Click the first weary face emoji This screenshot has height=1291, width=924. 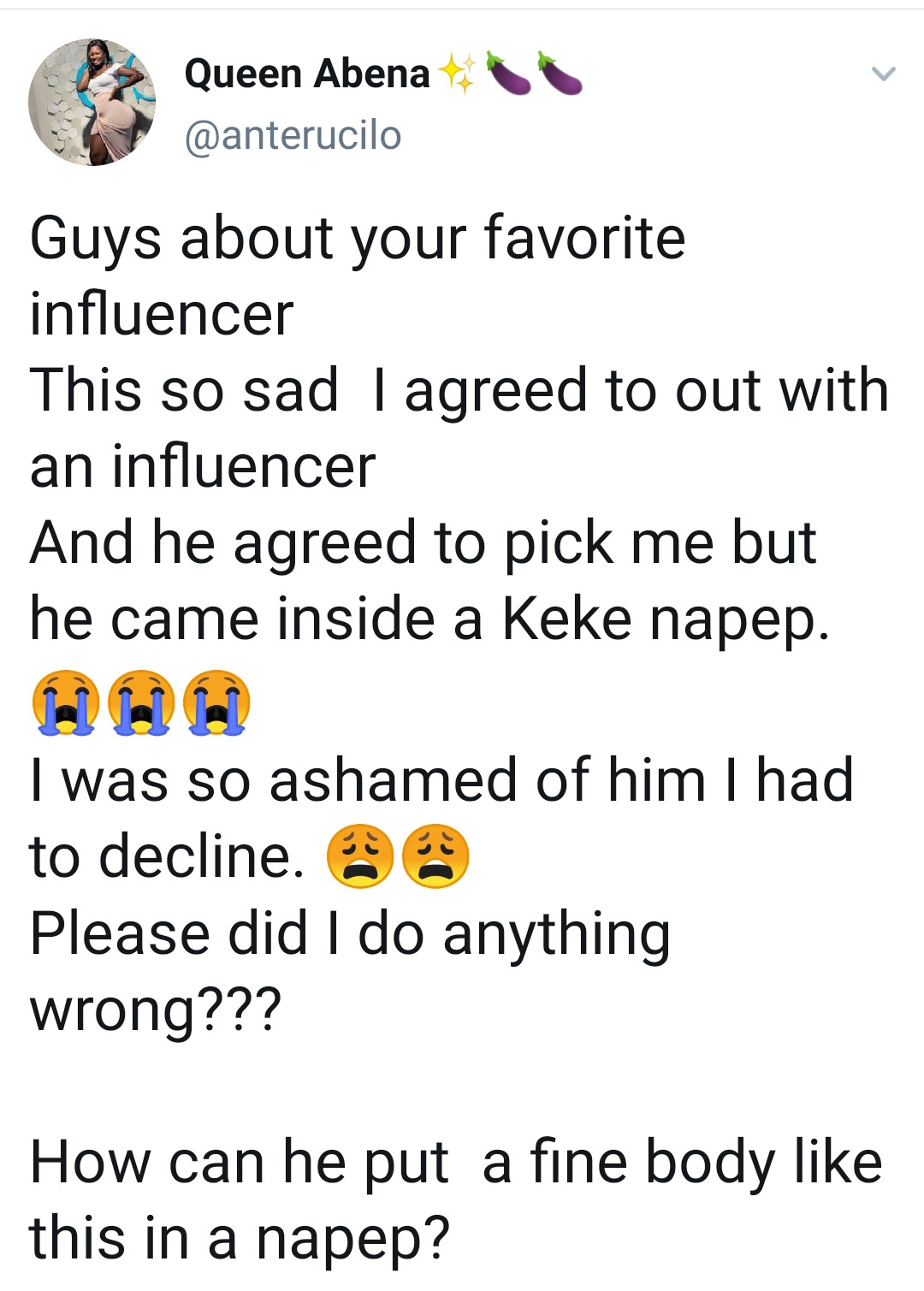(360, 856)
